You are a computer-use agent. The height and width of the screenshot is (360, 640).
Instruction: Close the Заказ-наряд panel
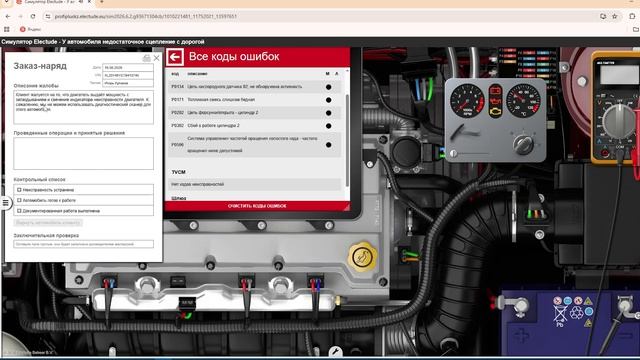coord(157,58)
